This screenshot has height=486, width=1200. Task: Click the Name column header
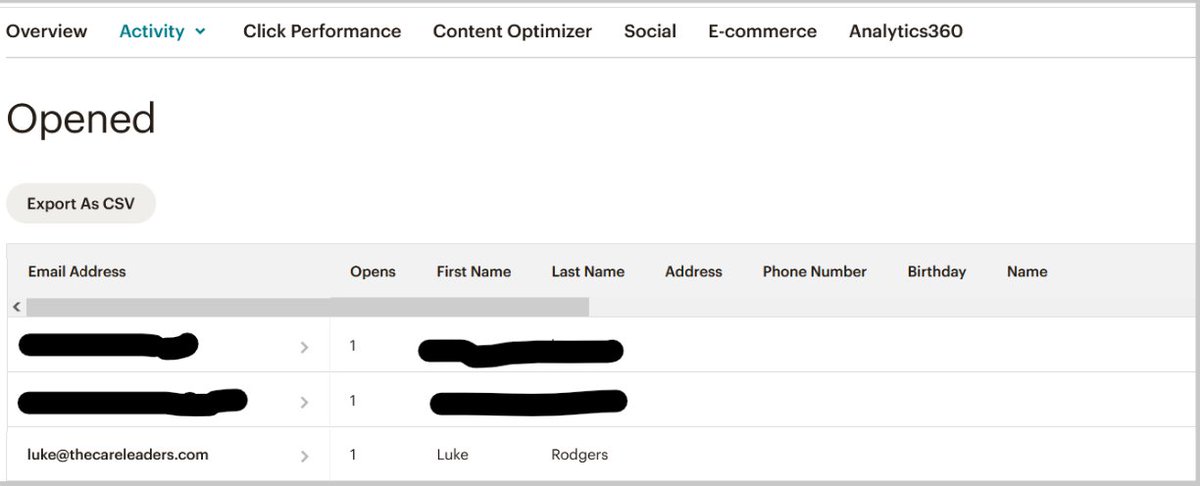(x=1027, y=271)
